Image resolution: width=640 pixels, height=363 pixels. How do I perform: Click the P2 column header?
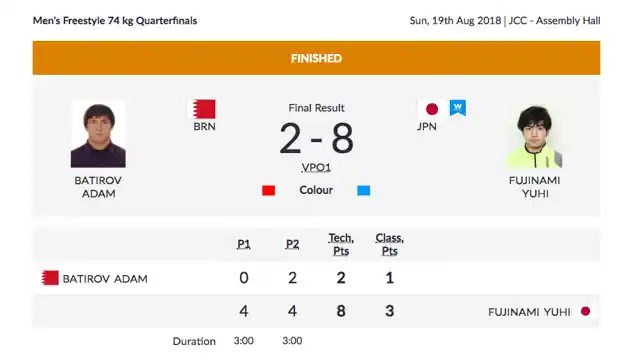[292, 244]
